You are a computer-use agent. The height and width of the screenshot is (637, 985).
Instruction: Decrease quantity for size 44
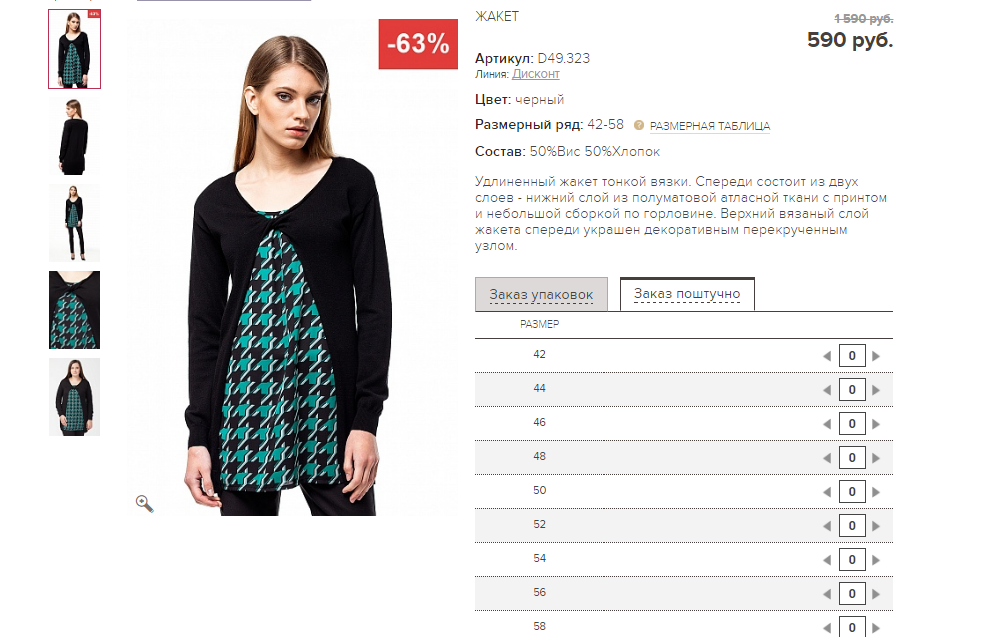[x=827, y=390]
